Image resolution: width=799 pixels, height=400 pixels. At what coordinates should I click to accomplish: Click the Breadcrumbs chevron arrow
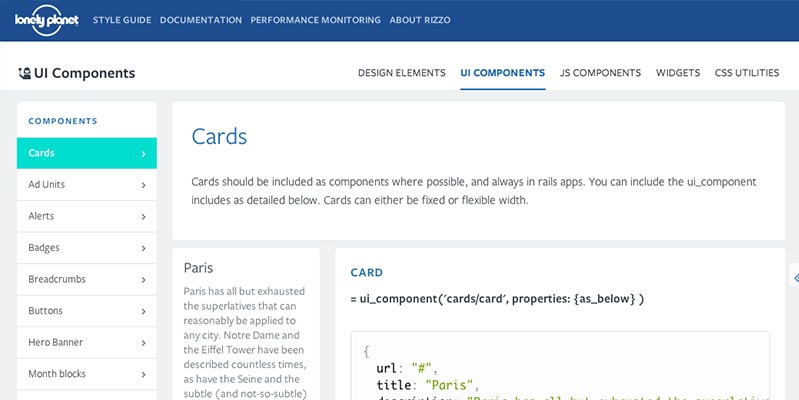pos(143,279)
